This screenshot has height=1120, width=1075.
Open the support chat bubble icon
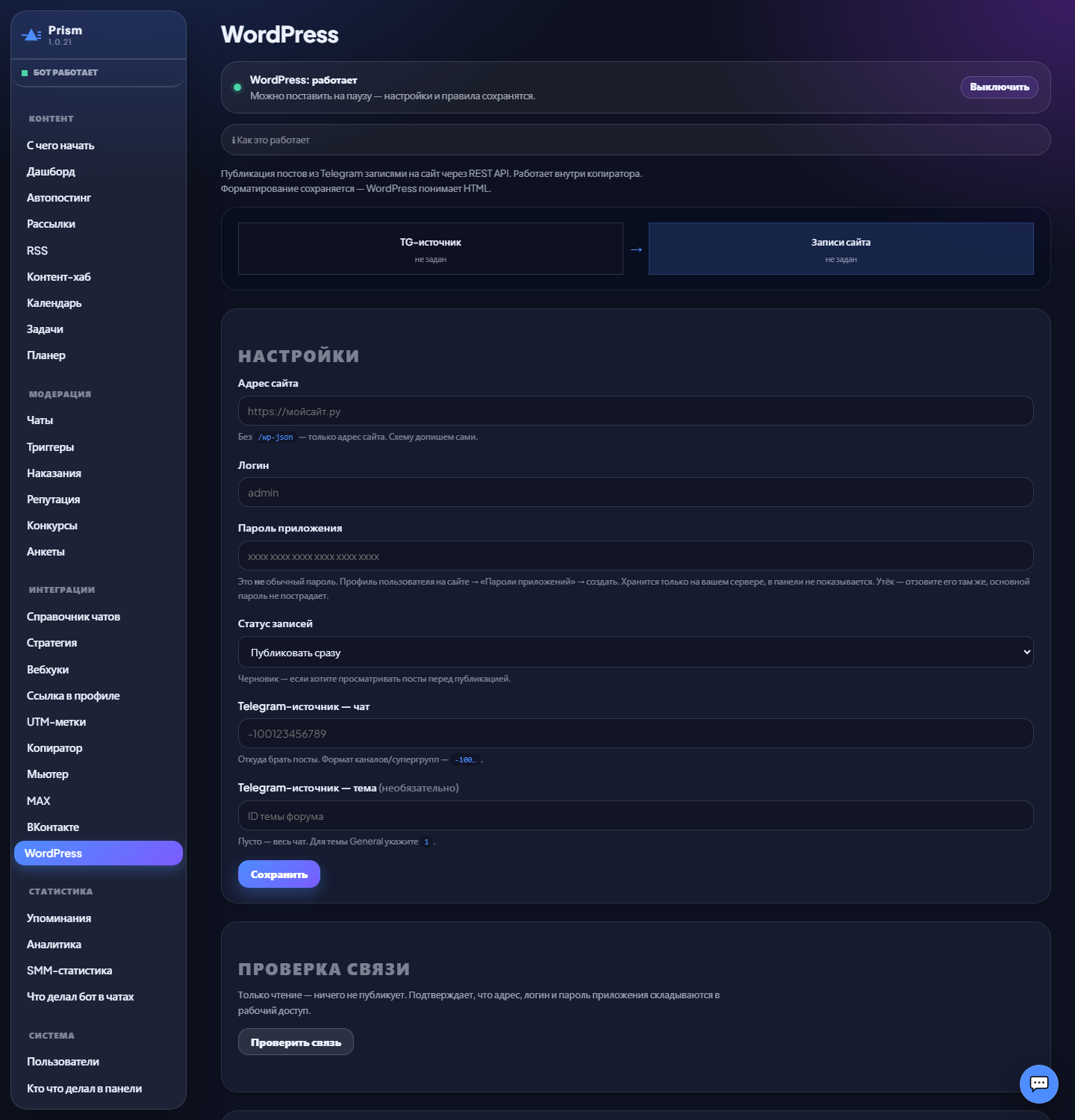coord(1038,1083)
